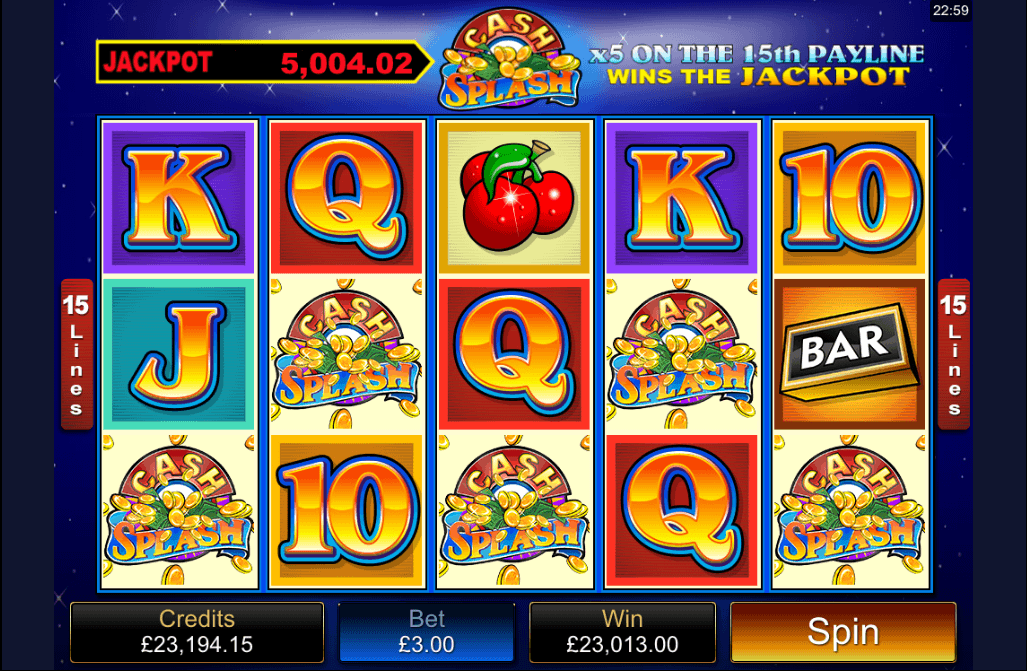
Task: Select the 10 symbol bottom of reel two
Action: [346, 510]
